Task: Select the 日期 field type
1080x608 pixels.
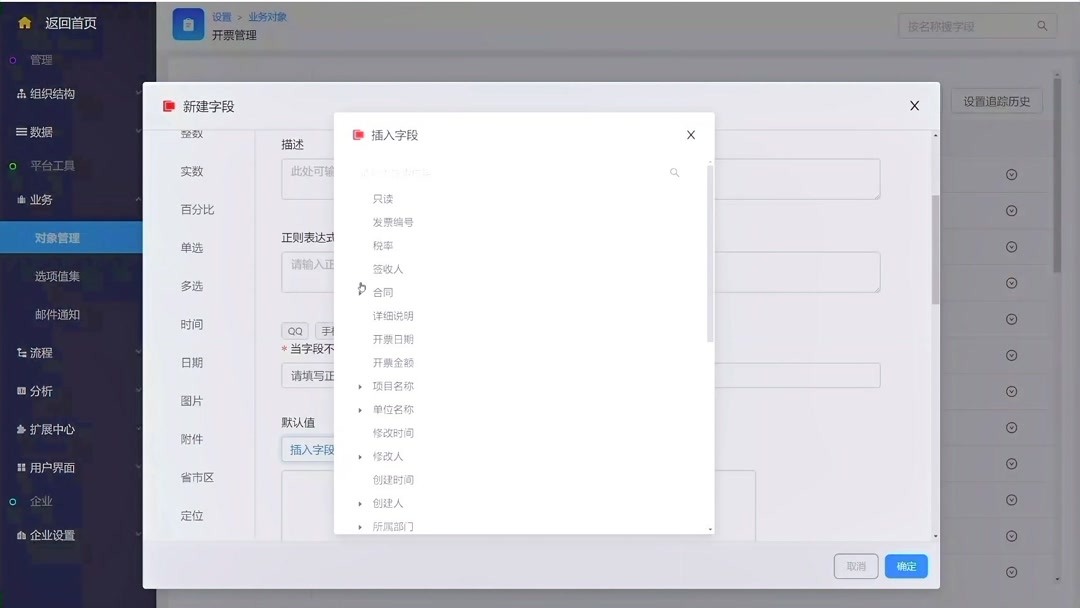Action: click(x=193, y=363)
